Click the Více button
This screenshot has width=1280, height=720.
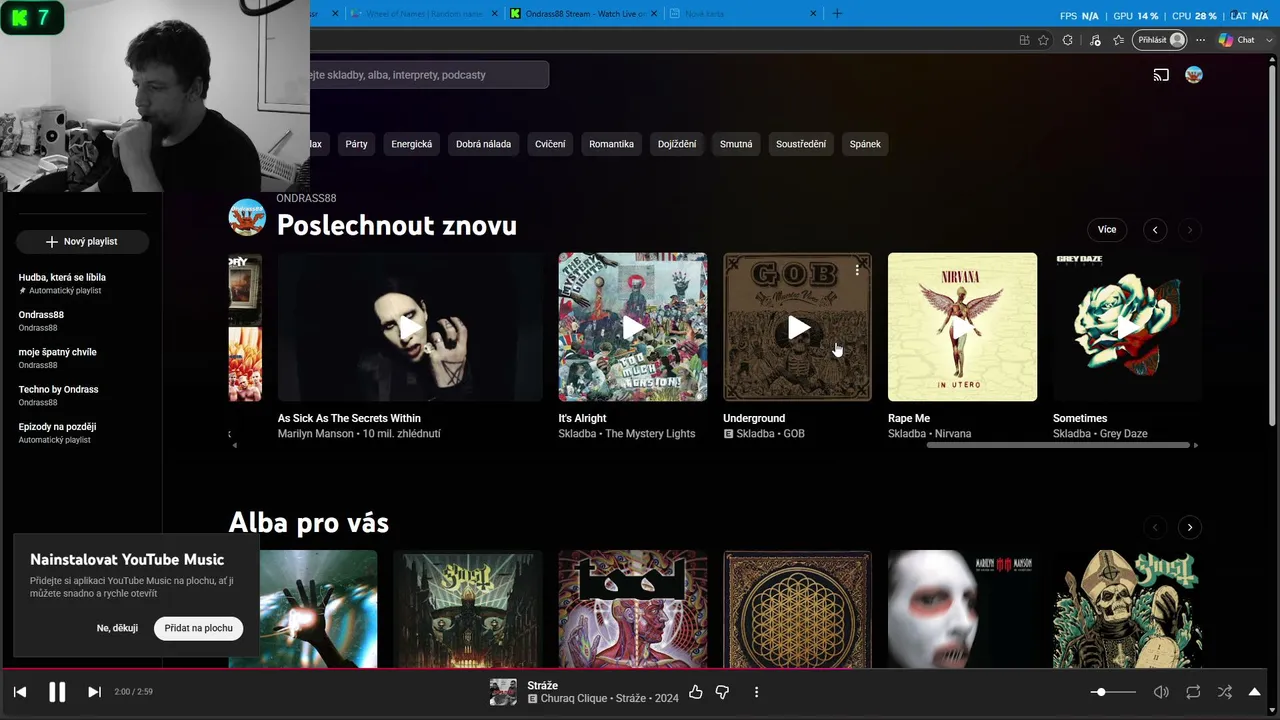(x=1107, y=229)
